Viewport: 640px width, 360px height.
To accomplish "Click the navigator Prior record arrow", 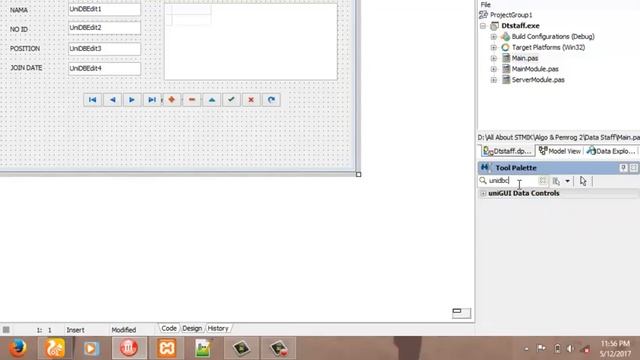I will click(112, 100).
